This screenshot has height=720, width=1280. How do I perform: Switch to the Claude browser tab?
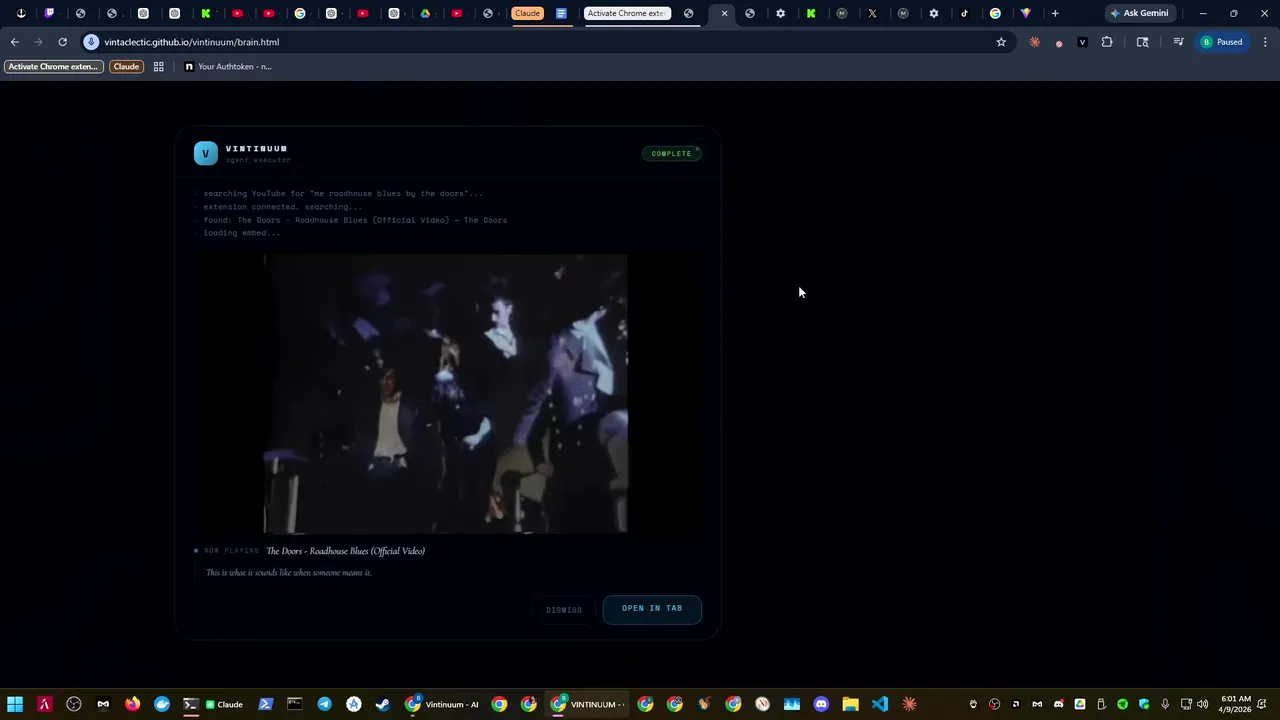click(x=527, y=13)
